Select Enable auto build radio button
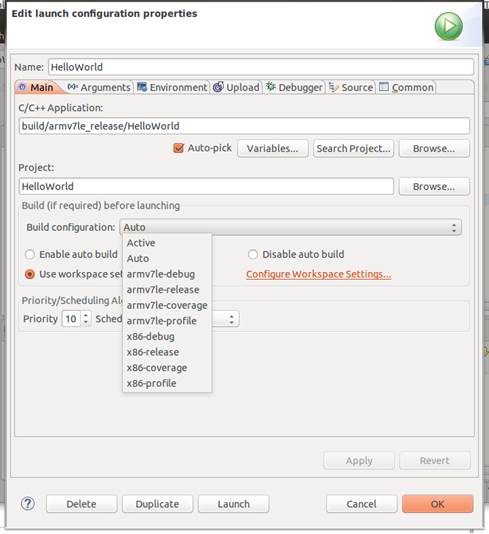489x534 pixels. 30,254
